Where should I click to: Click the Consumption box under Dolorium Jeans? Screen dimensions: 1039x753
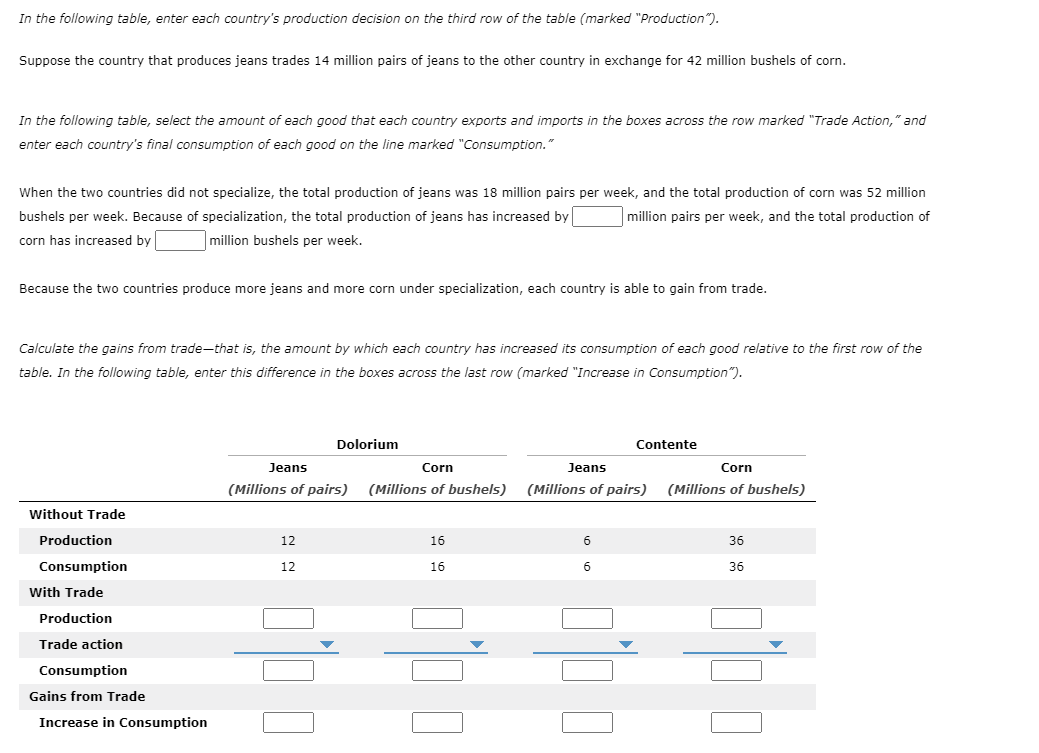288,670
